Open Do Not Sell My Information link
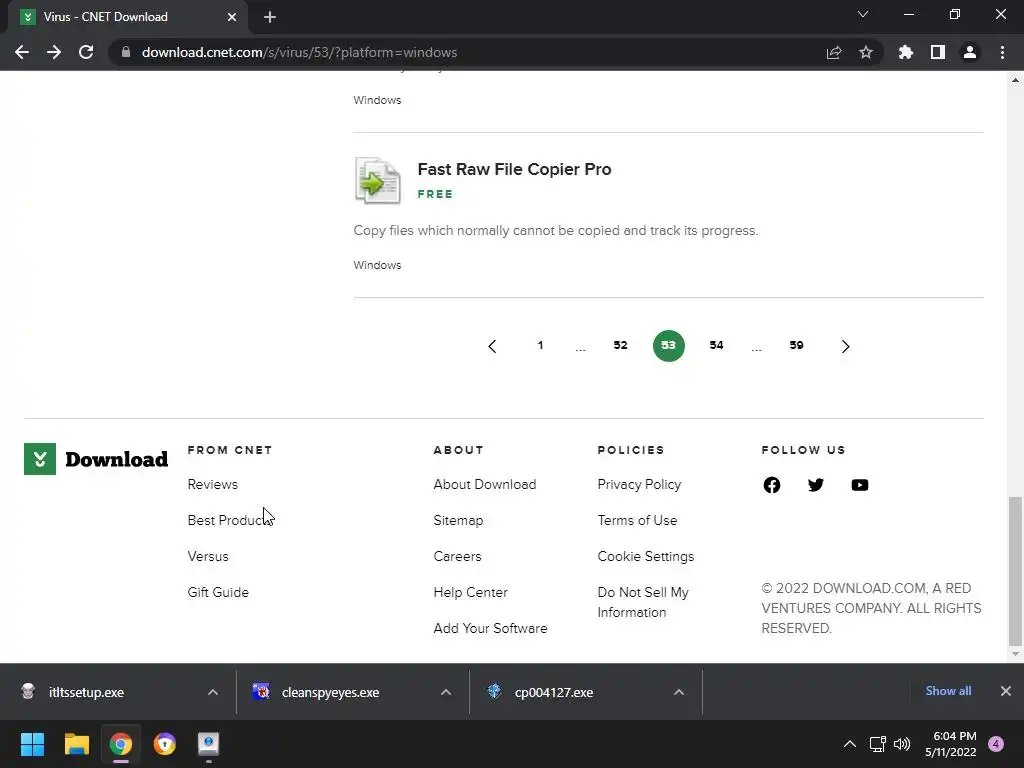The image size is (1024, 768). coord(643,602)
